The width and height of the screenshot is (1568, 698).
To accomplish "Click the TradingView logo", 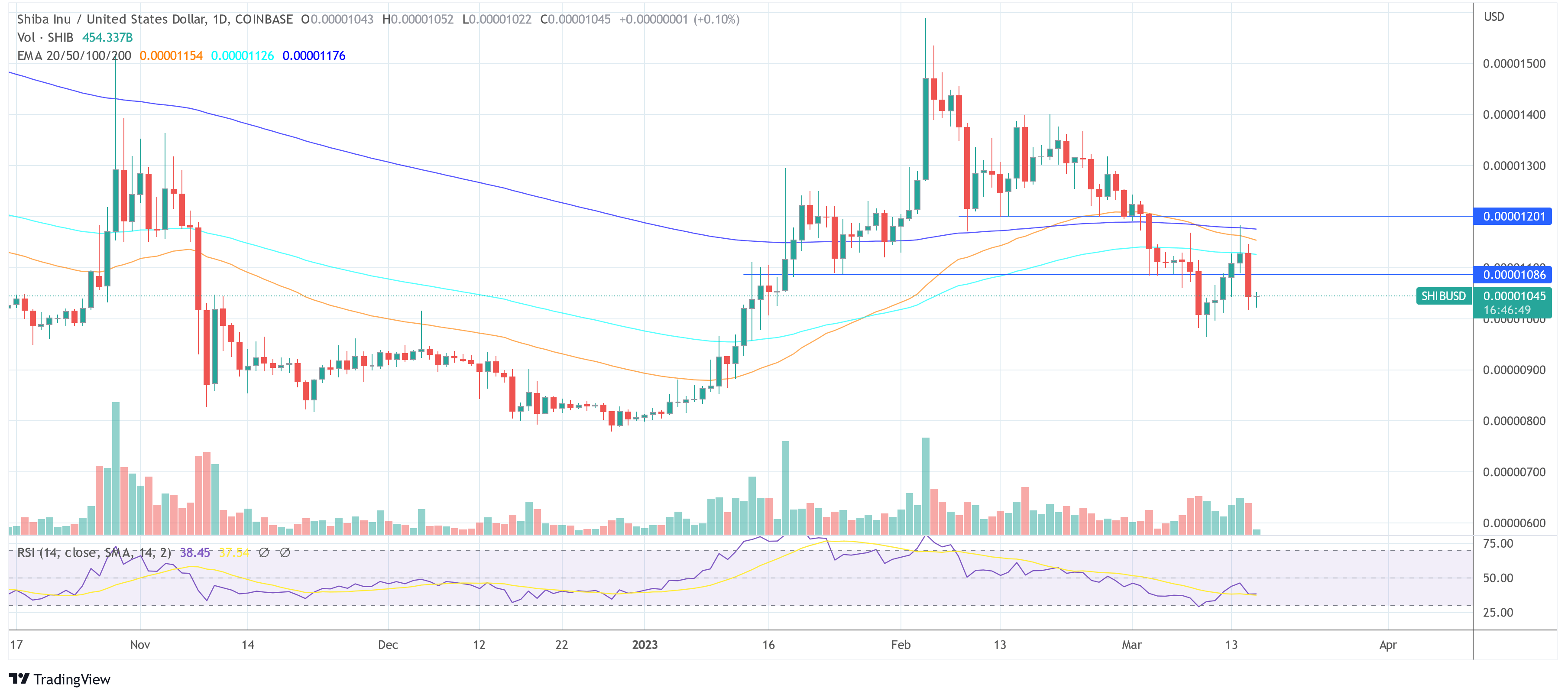I will pyautogui.click(x=60, y=679).
